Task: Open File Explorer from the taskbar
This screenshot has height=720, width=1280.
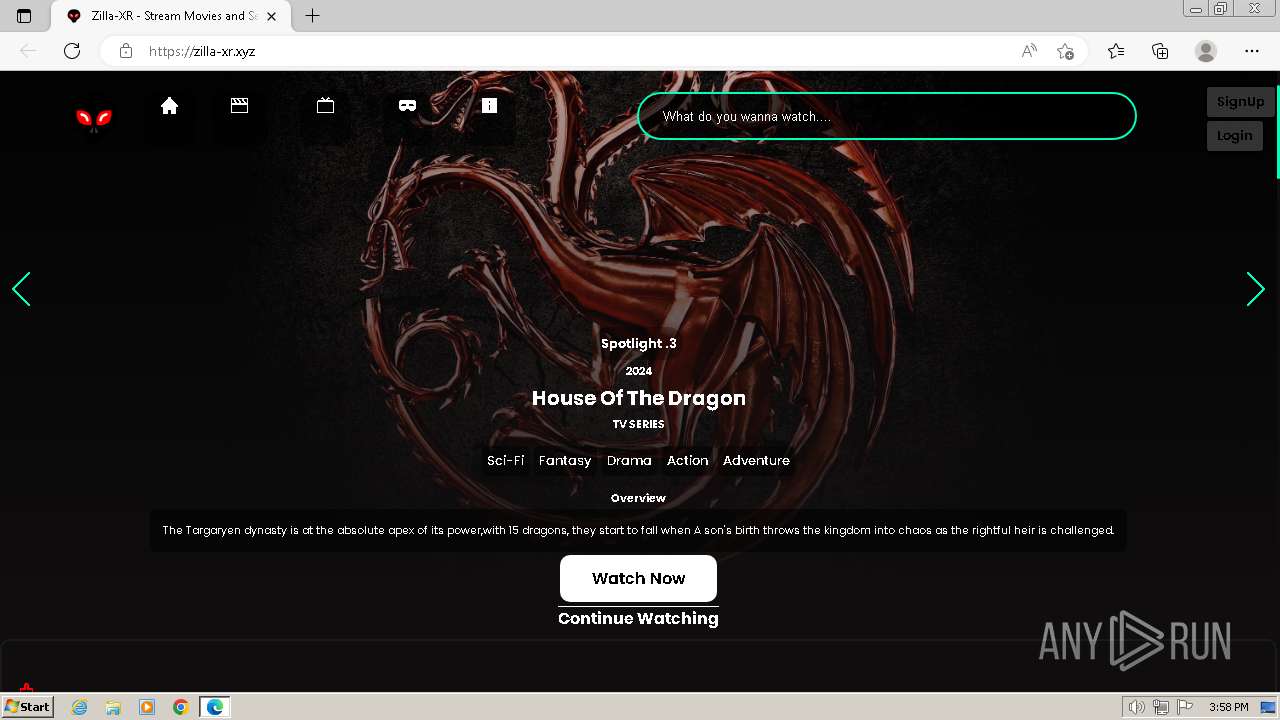Action: (x=113, y=707)
